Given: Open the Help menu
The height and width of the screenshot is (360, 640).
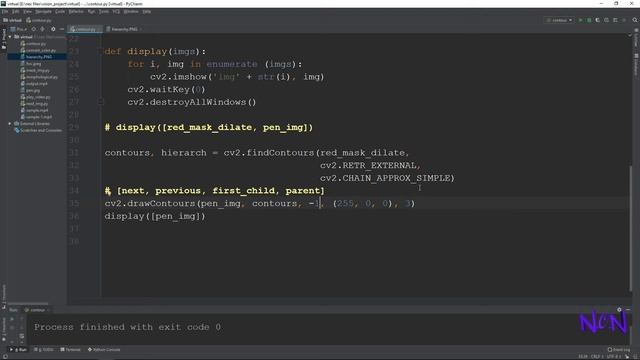Looking at the screenshot, I should point(147,12).
